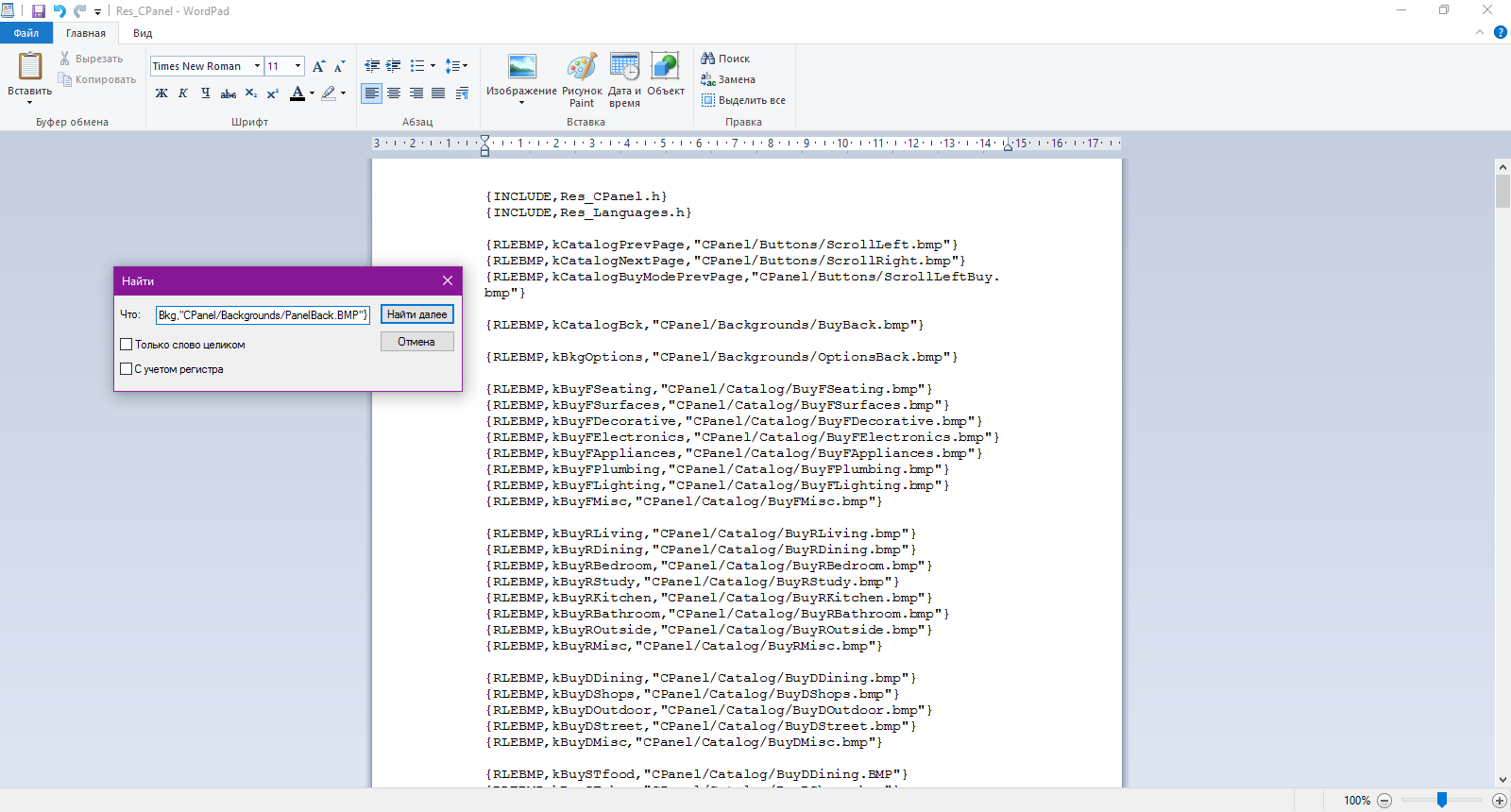Click Замена replace command
The width and height of the screenshot is (1511, 812).
728,79
